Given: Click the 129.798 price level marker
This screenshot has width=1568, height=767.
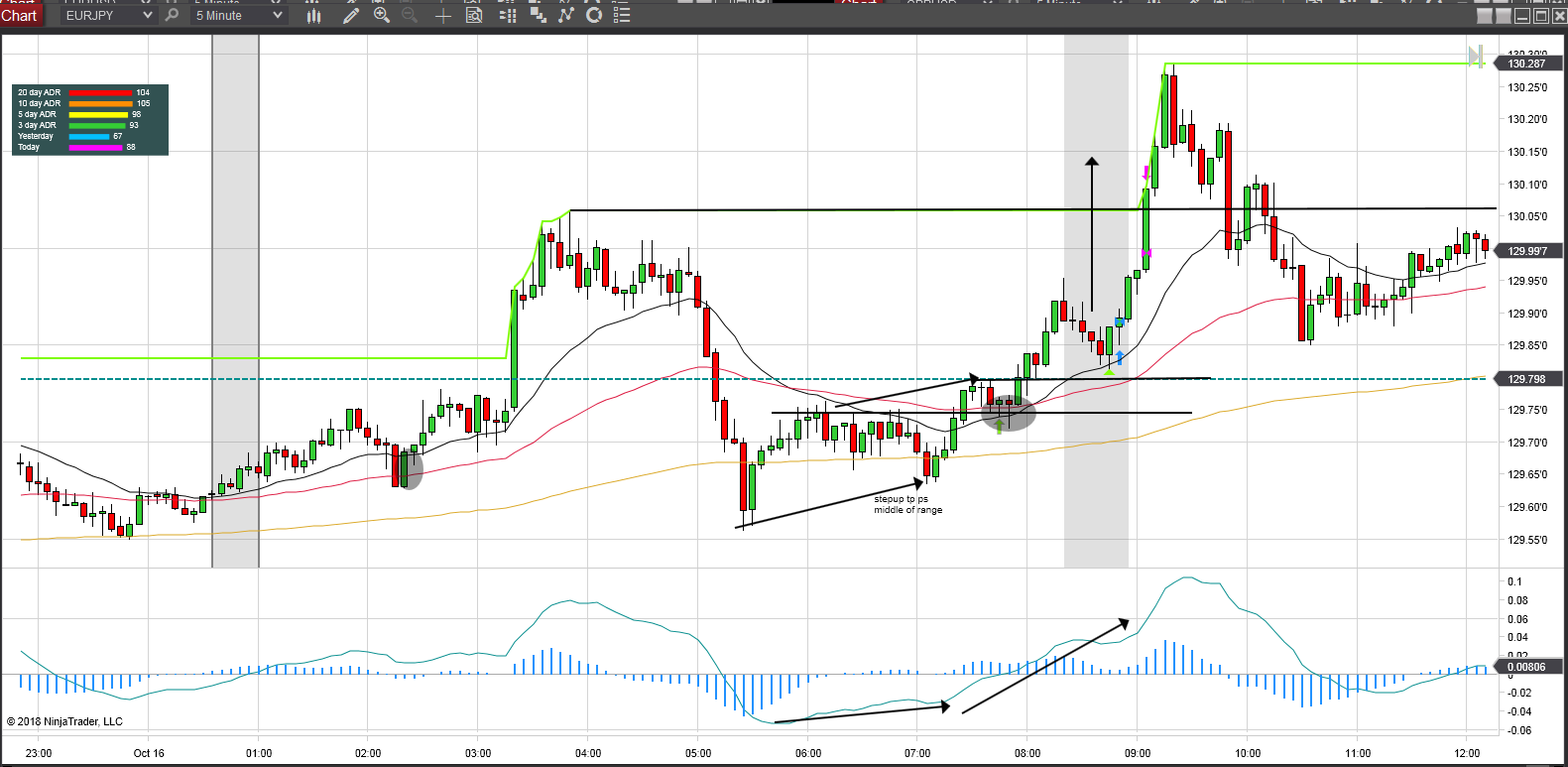Looking at the screenshot, I should coord(1527,379).
